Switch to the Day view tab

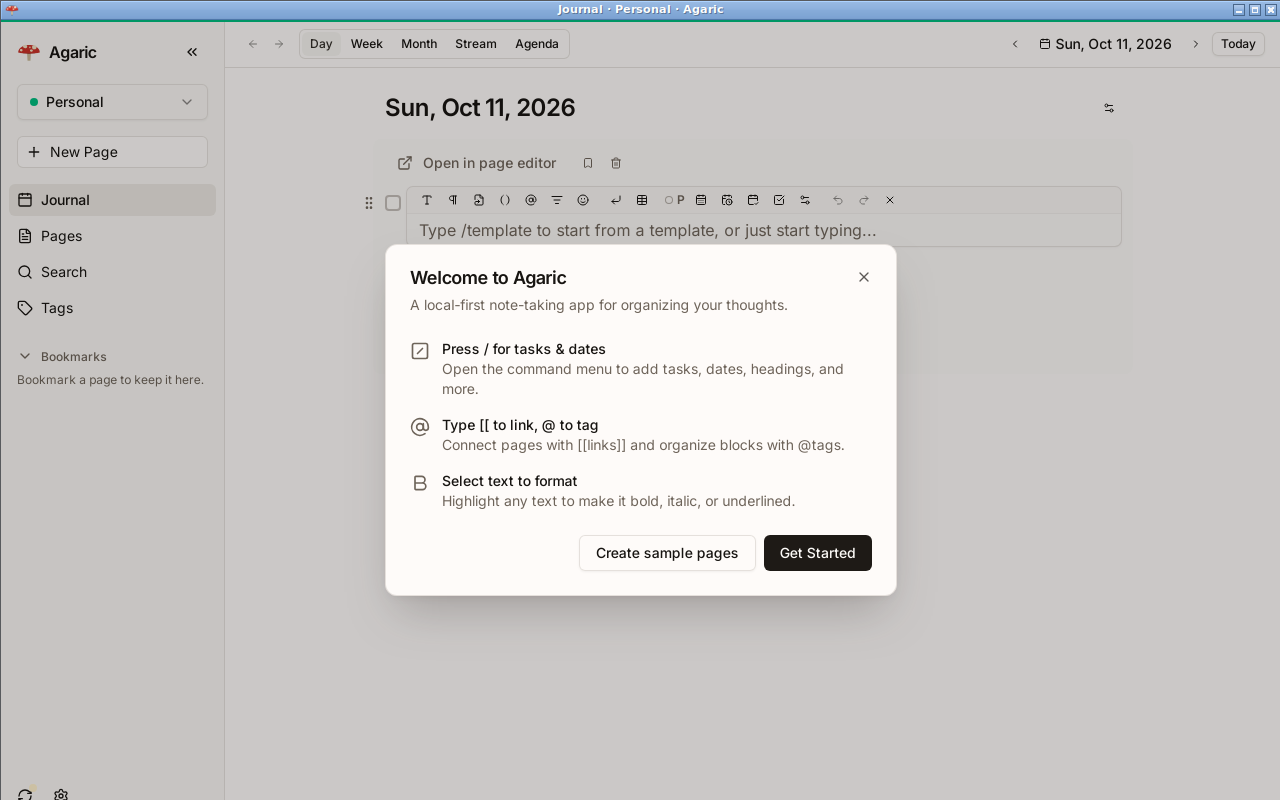(321, 44)
